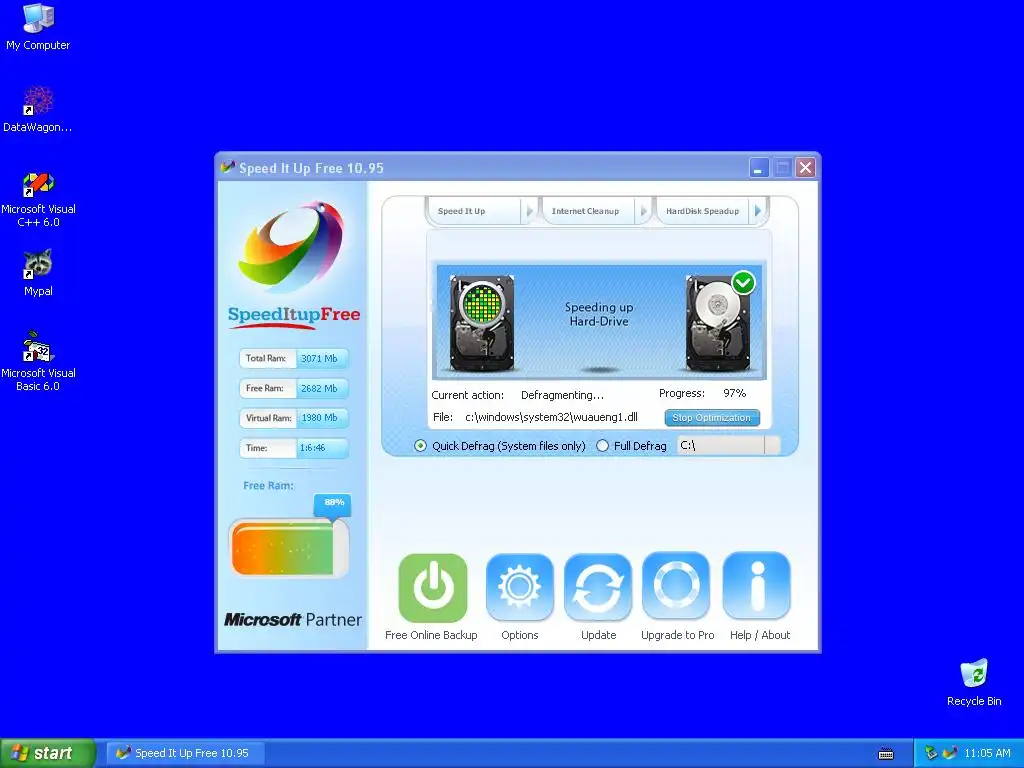Image resolution: width=1024 pixels, height=768 pixels.
Task: Click the Stop Optimization button
Action: pos(712,418)
